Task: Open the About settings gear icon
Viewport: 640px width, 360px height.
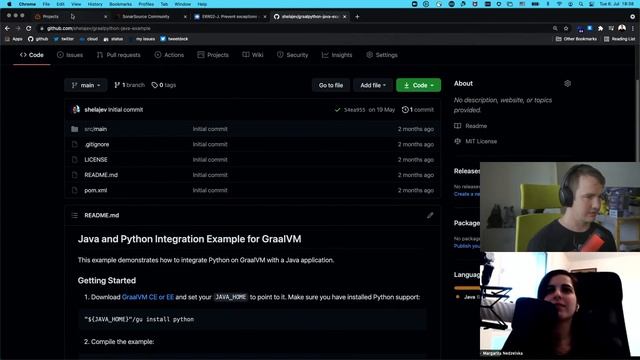Action: pyautogui.click(x=567, y=83)
